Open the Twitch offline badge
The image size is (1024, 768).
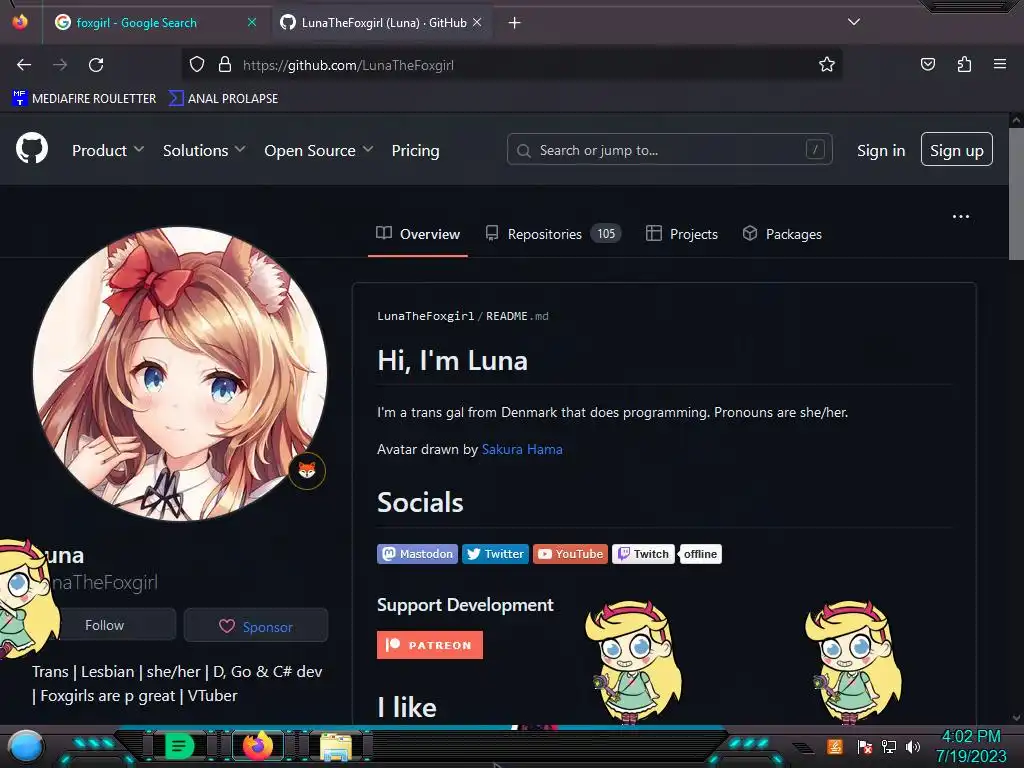[667, 554]
